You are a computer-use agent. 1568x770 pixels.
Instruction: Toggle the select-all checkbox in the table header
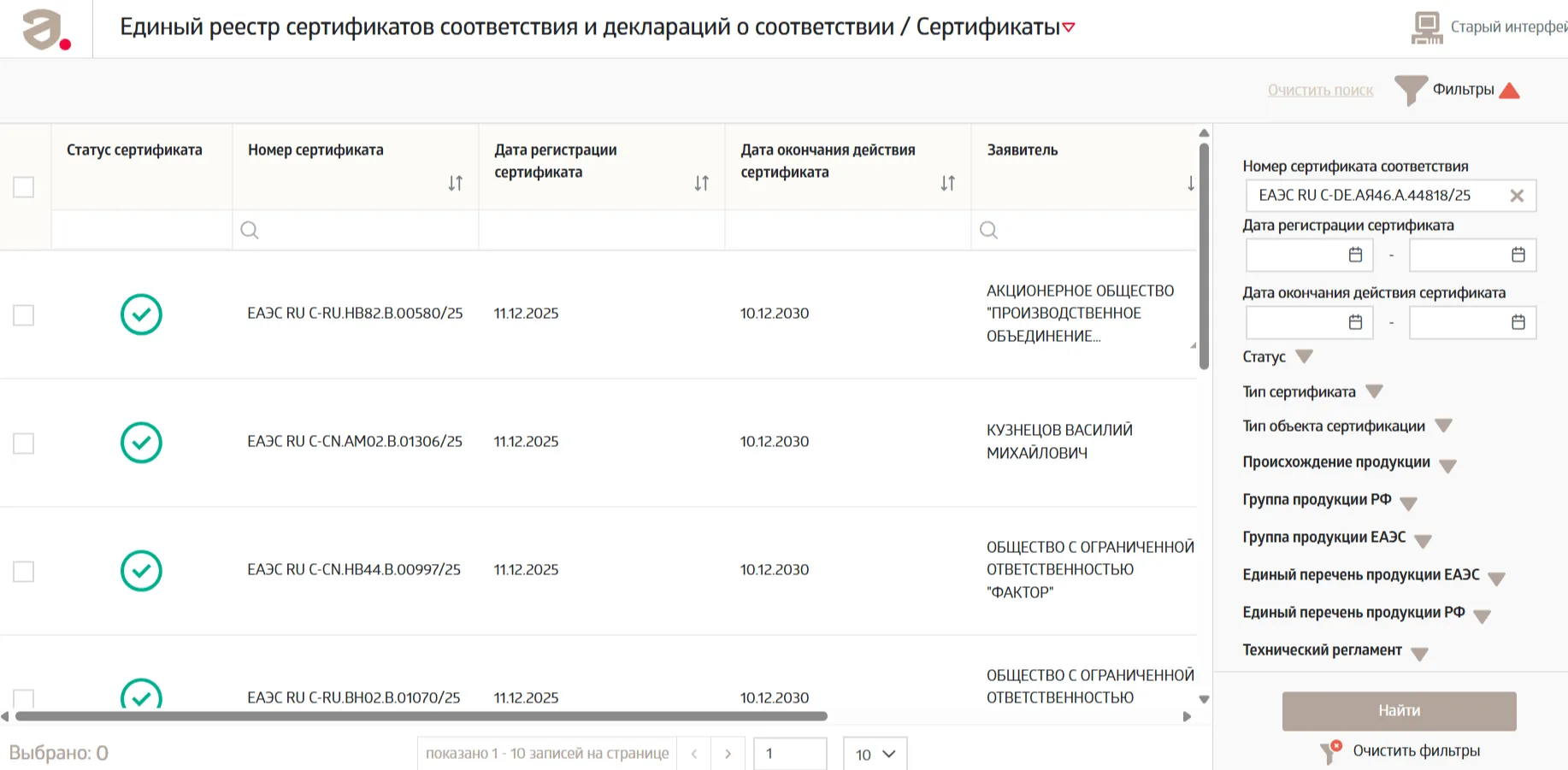(x=23, y=185)
